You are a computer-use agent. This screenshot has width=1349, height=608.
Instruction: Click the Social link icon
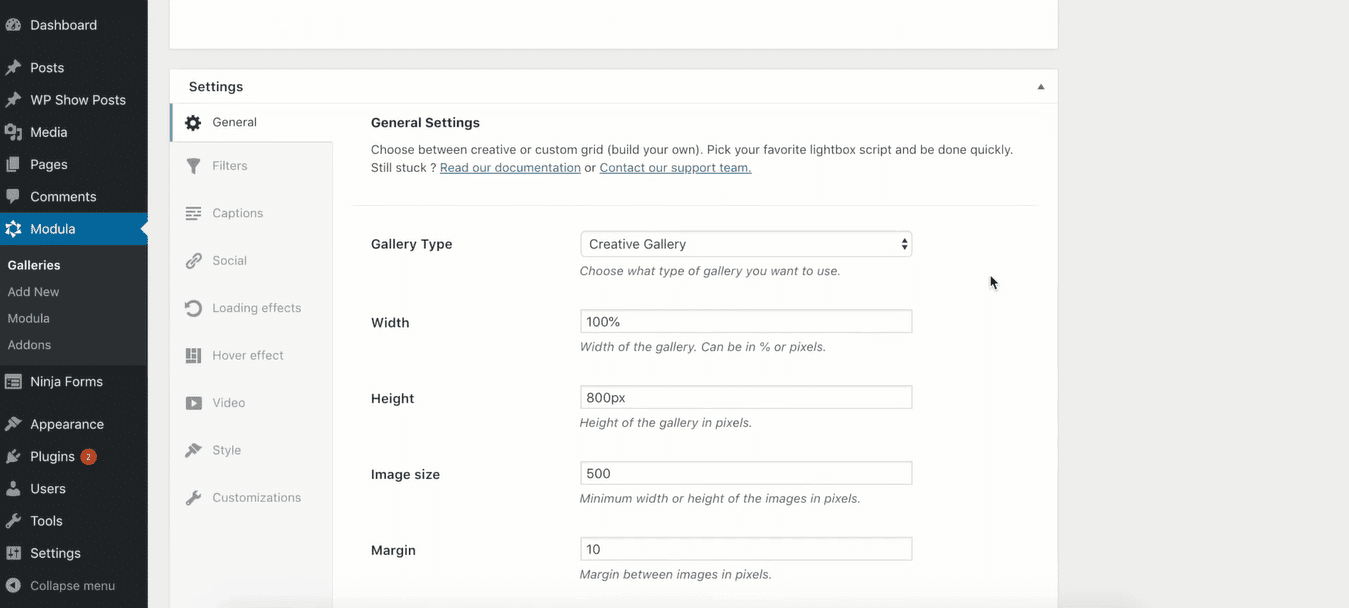(x=193, y=261)
